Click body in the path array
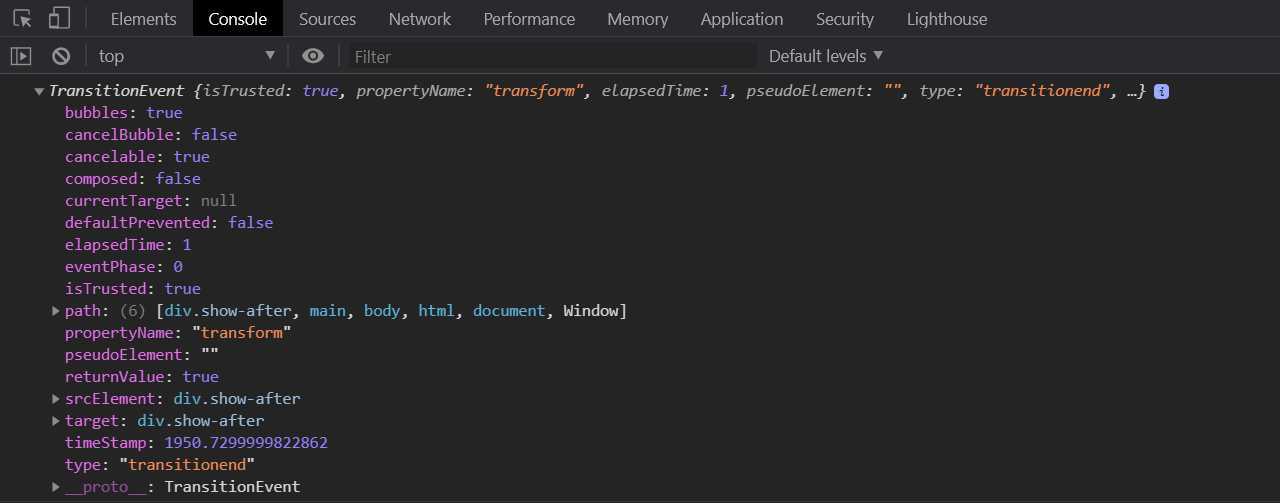The height and width of the screenshot is (503, 1280). (x=382, y=311)
